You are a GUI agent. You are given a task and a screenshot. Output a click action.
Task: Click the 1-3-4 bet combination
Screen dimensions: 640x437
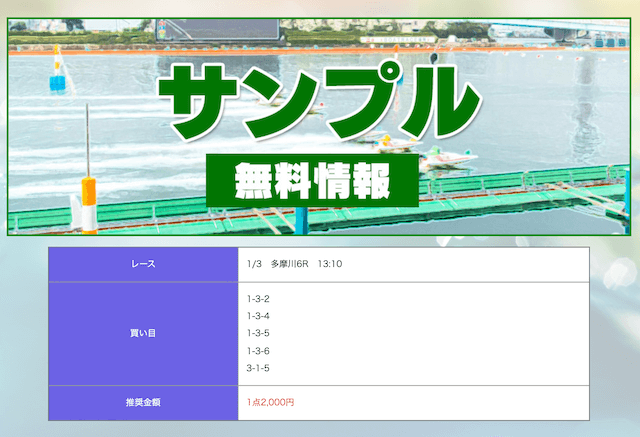point(258,315)
